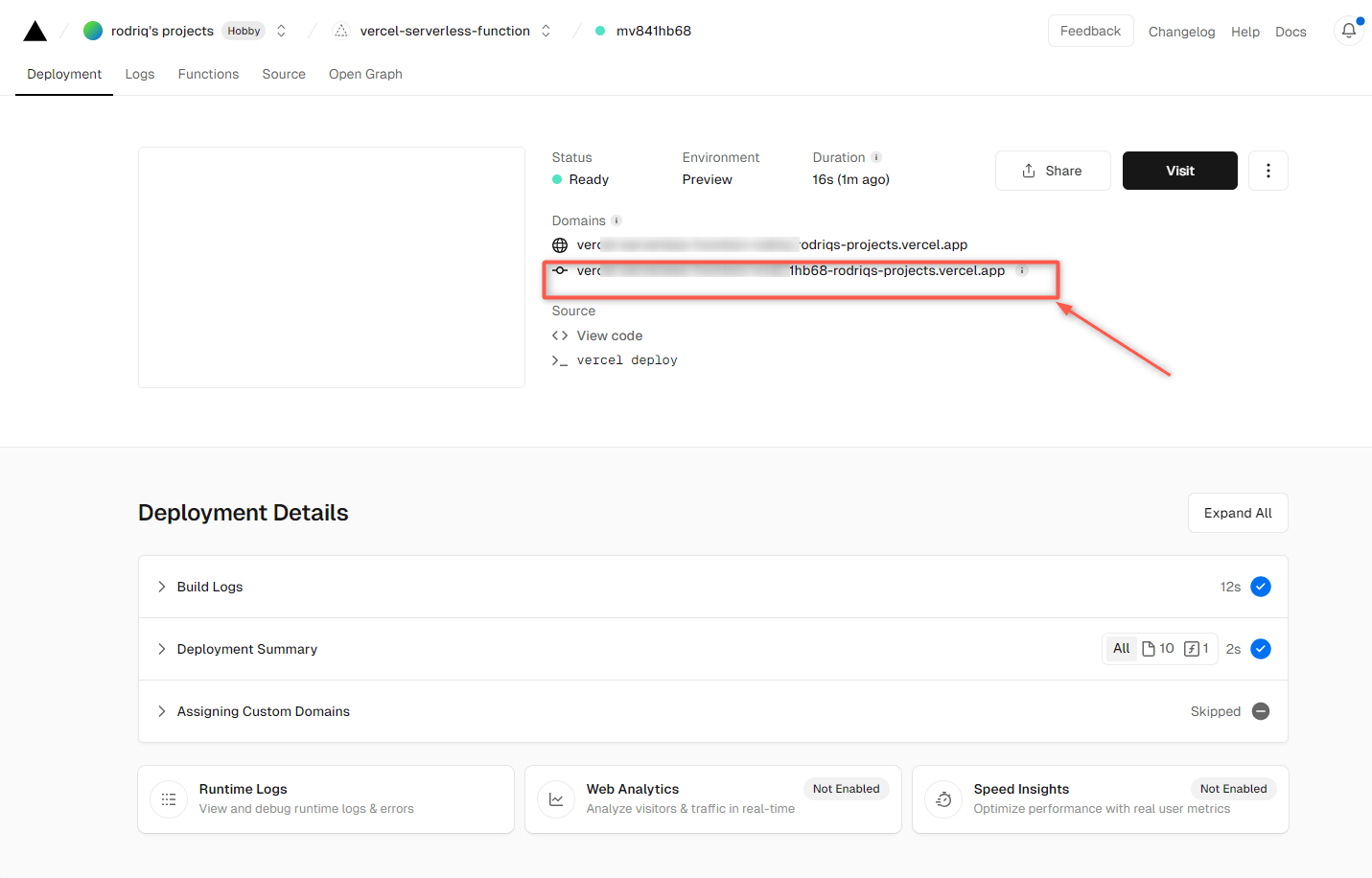Open the Open Graph tab
Image resolution: width=1372 pixels, height=878 pixels.
365,74
